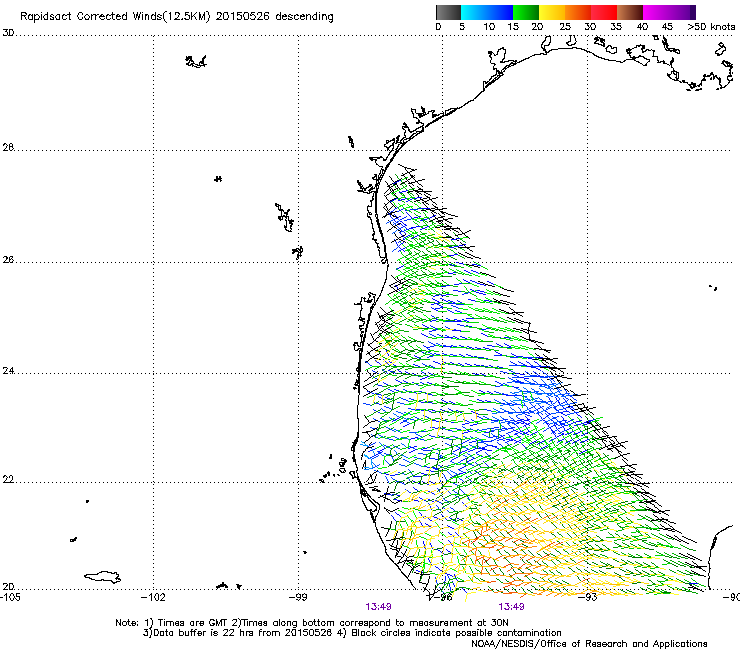Pick the brown 35-40 knots legend swatch
The image size is (740, 650).
coord(630,12)
